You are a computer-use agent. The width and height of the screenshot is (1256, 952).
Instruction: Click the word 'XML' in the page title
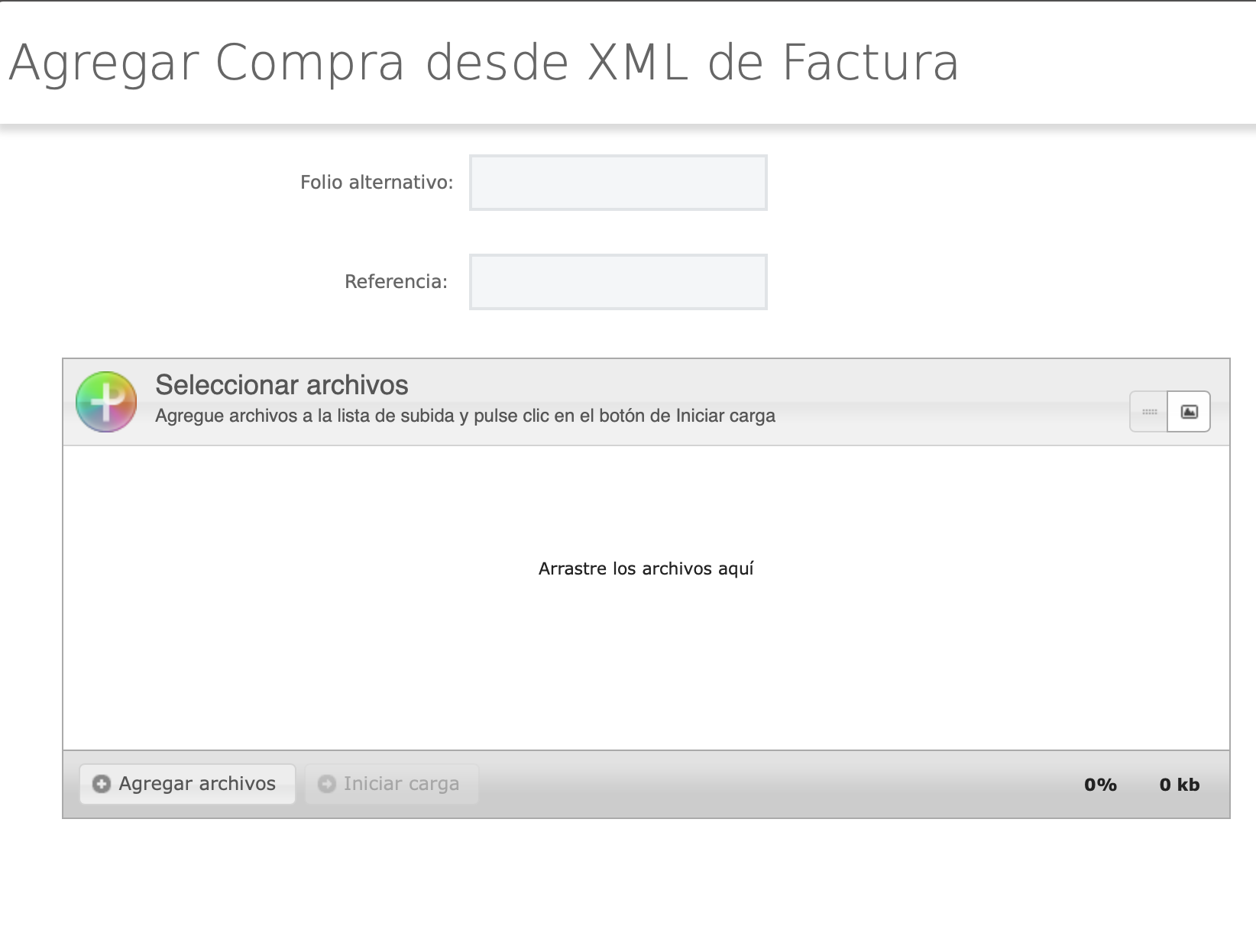[638, 63]
